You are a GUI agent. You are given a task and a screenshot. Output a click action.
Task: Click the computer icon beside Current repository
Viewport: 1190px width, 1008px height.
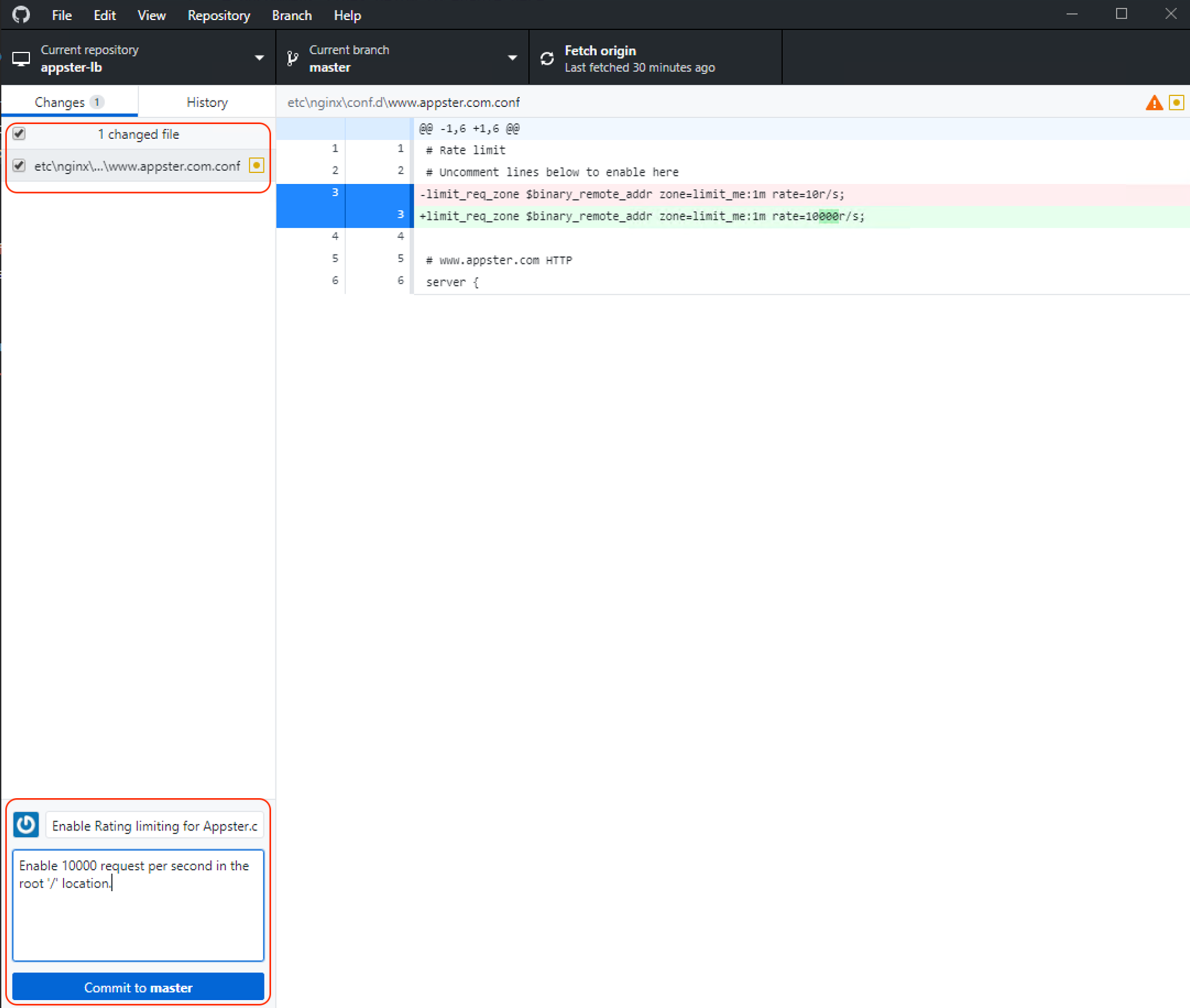coord(21,58)
